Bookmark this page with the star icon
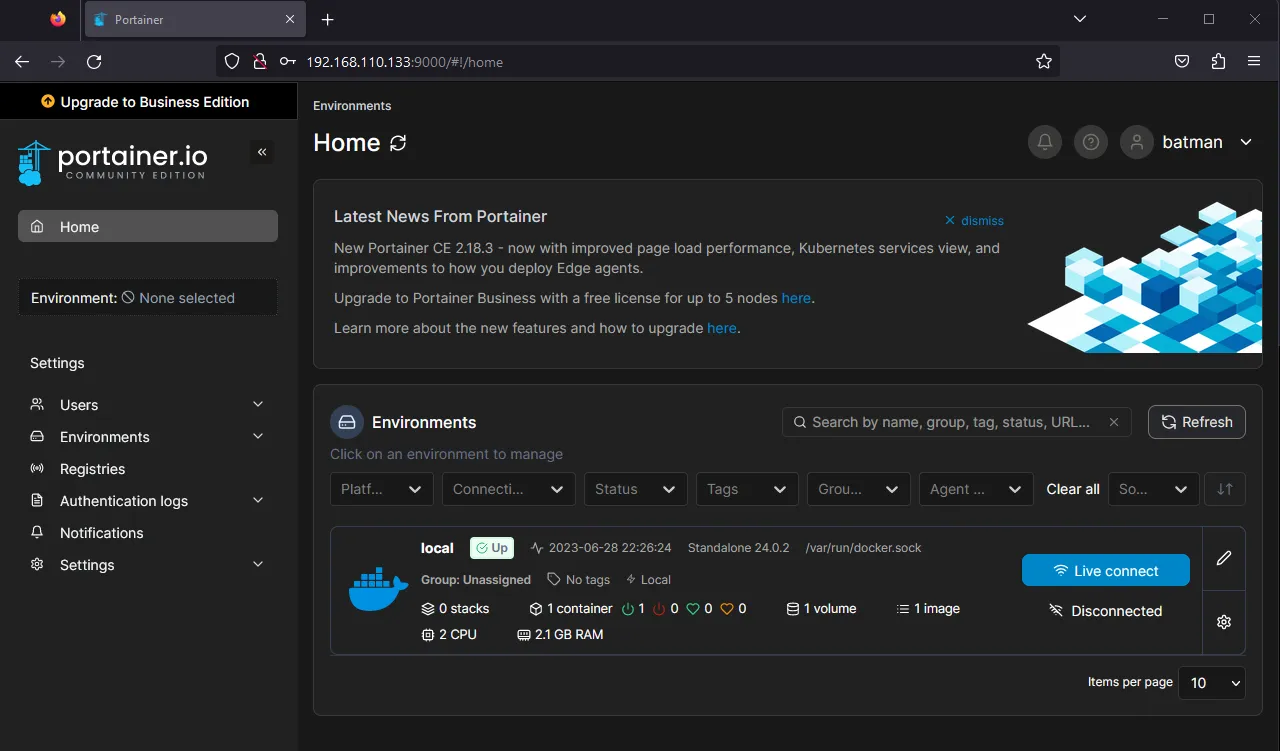1280x751 pixels. [1044, 61]
